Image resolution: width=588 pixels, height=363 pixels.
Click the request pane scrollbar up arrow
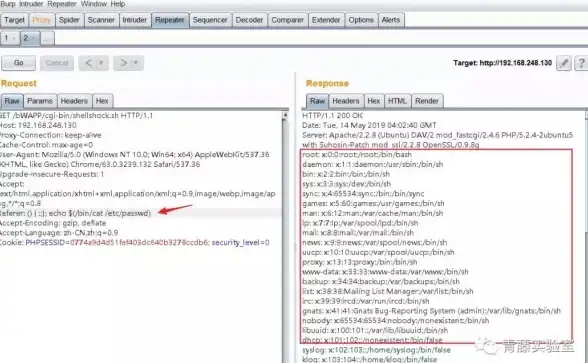(285, 116)
